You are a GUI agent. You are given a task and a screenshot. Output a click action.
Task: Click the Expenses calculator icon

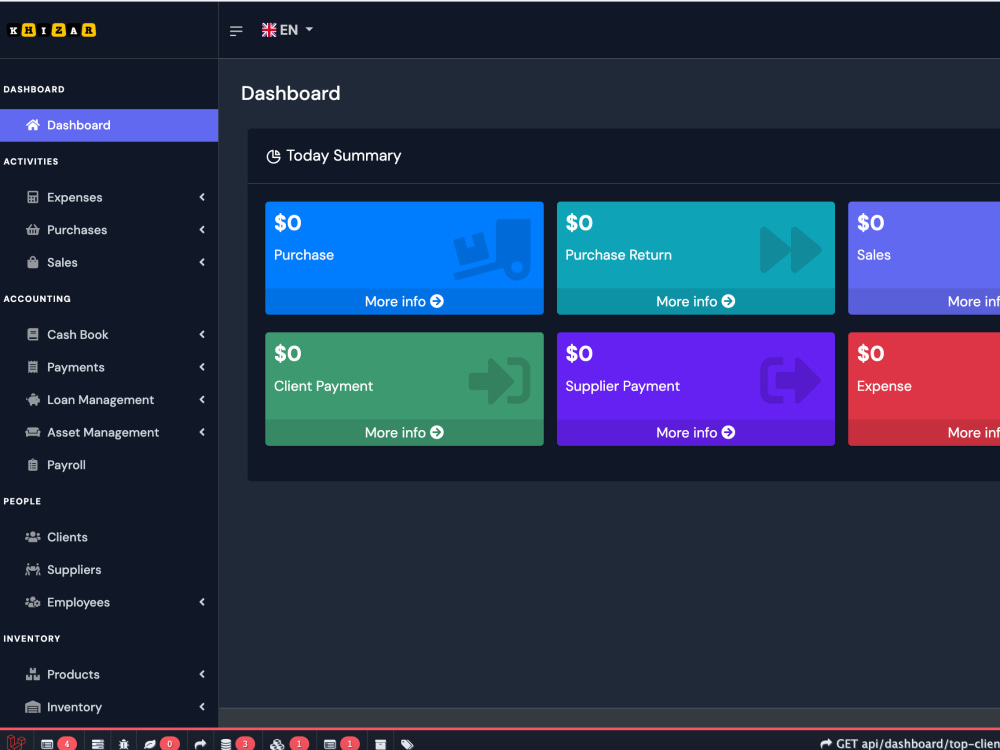click(x=33, y=197)
